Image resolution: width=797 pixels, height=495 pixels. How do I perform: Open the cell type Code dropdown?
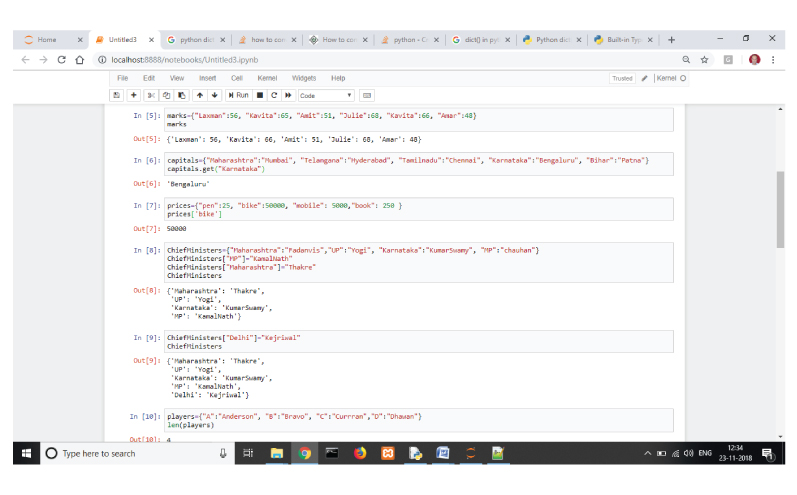point(326,95)
